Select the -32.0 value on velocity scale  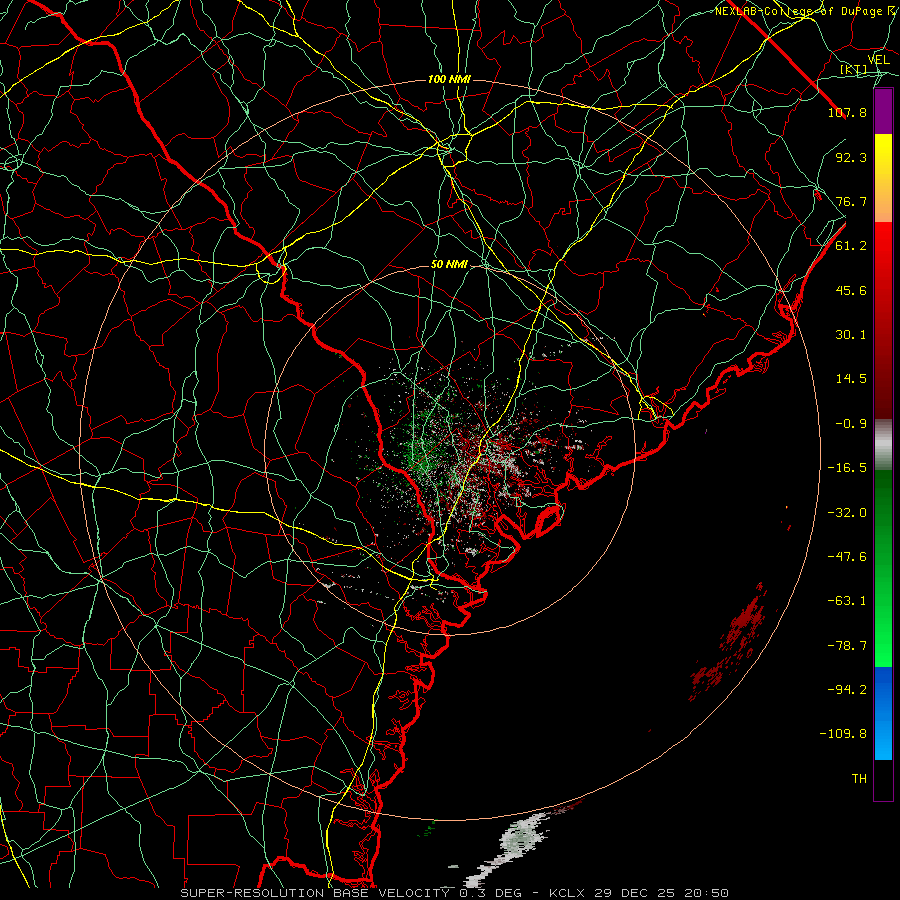(x=847, y=513)
